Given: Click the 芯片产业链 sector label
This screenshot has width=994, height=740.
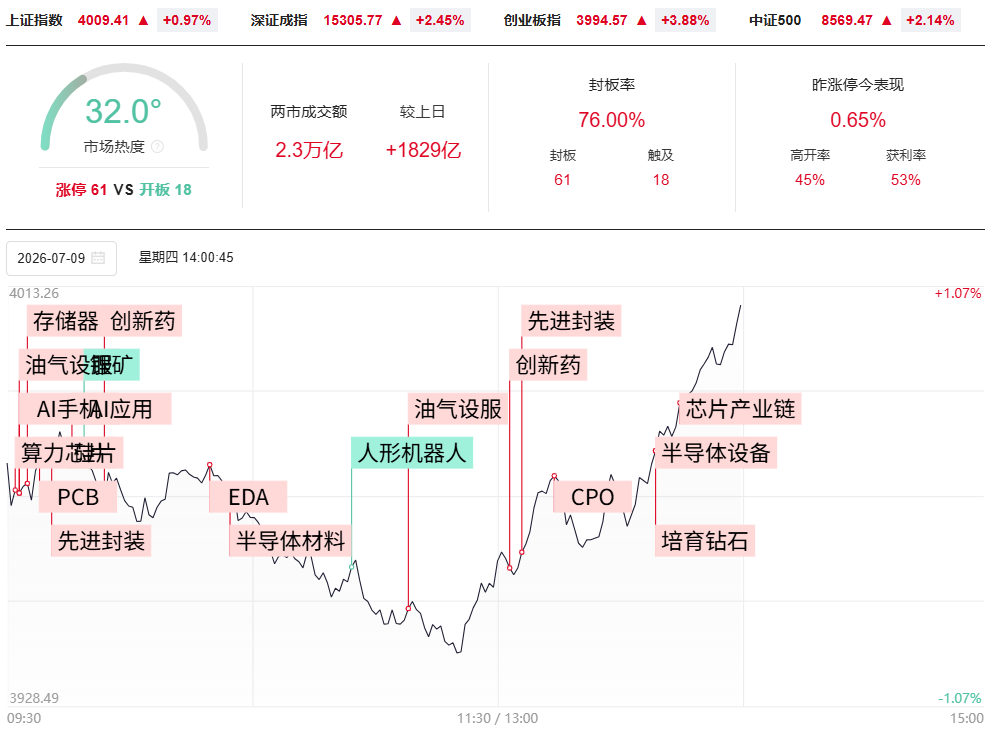Looking at the screenshot, I should click(x=740, y=409).
